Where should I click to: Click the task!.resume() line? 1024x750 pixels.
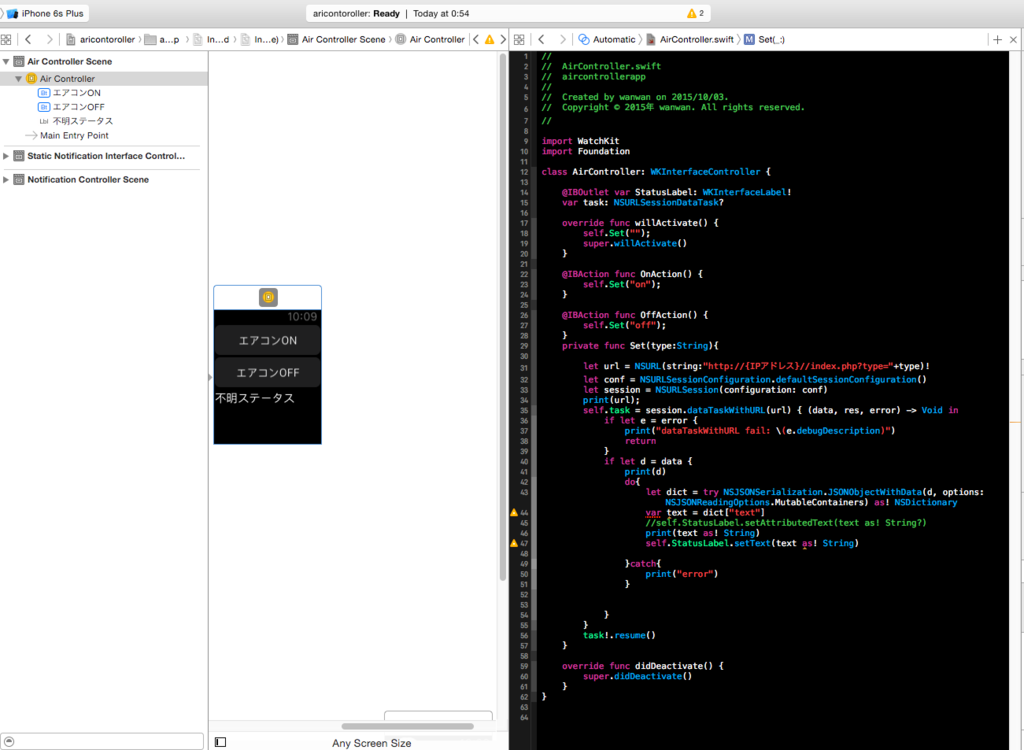coord(619,635)
